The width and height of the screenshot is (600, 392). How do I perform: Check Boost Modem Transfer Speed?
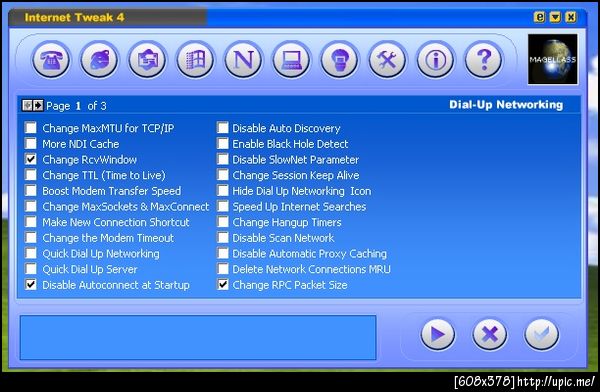[31, 190]
